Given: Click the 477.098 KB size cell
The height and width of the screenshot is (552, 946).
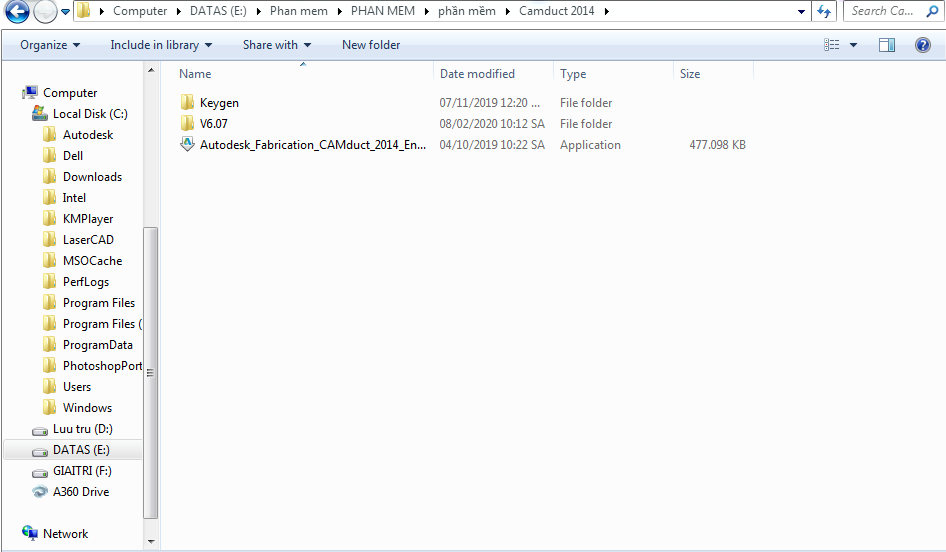Looking at the screenshot, I should point(717,145).
